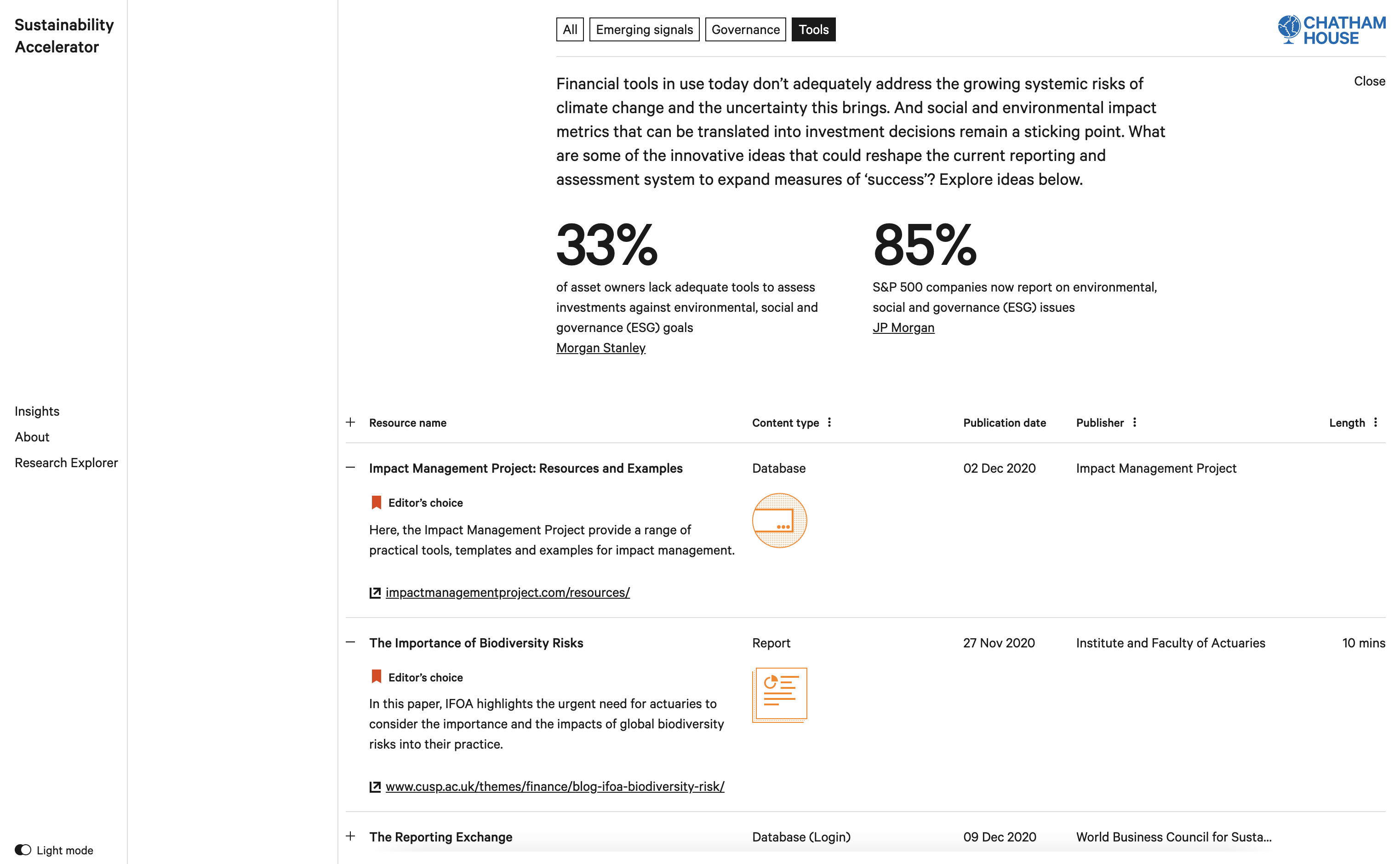This screenshot has height=864, width=1400.
Task: Select the Emerging signals filter tab
Action: click(x=644, y=30)
